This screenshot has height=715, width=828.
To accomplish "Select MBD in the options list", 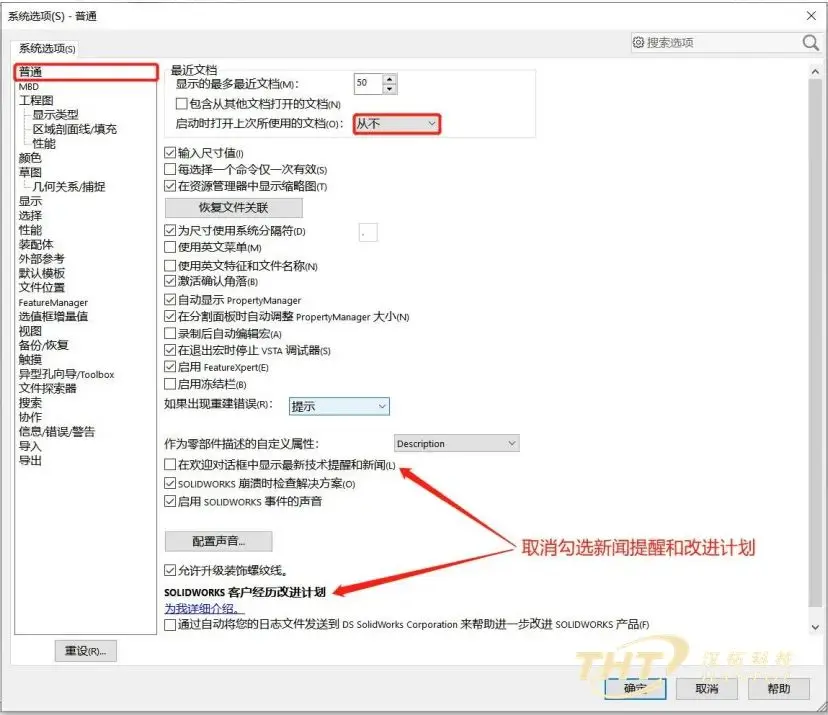I will (29, 87).
